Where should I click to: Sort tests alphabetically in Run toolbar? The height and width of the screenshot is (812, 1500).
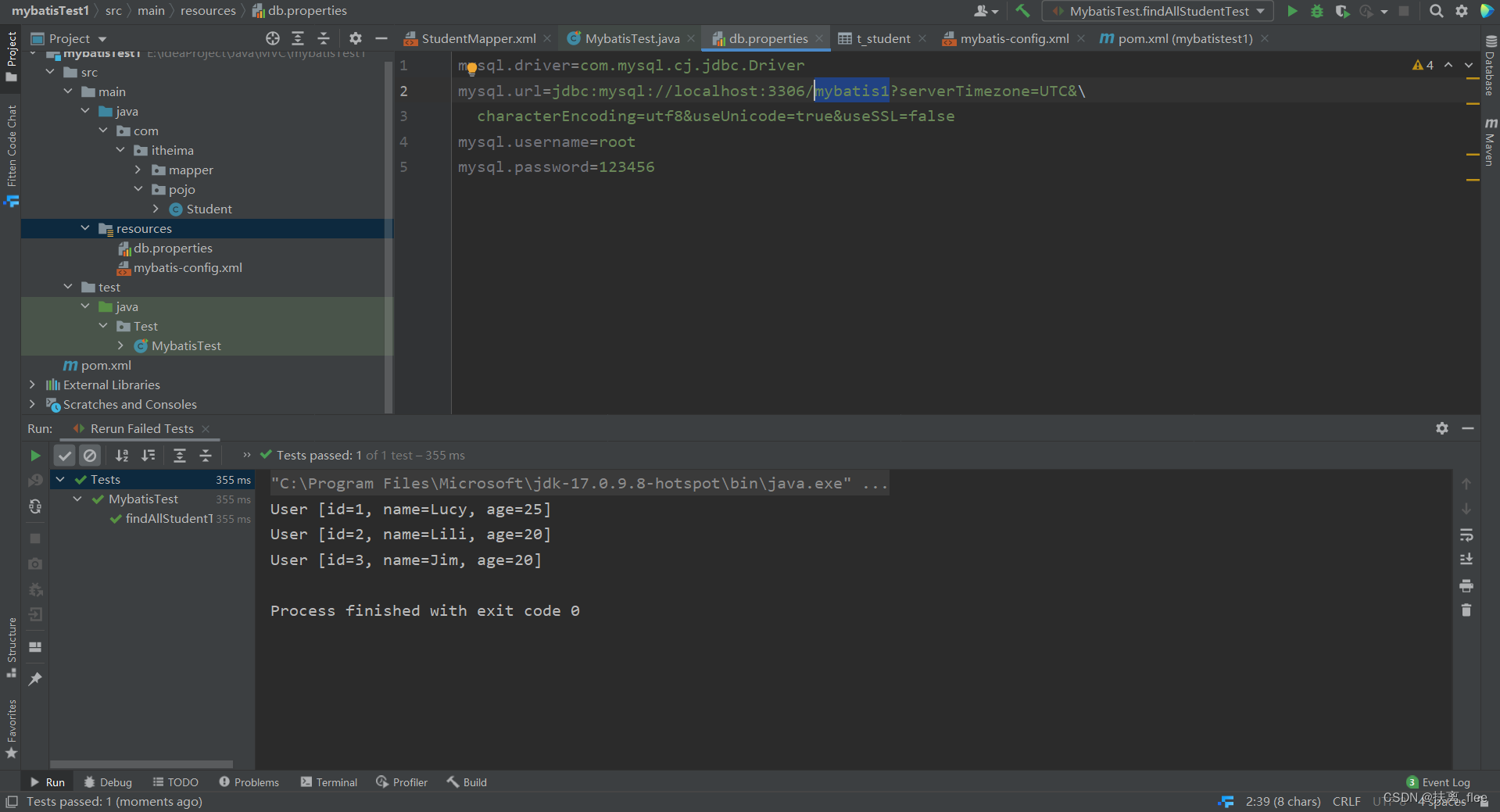point(122,456)
